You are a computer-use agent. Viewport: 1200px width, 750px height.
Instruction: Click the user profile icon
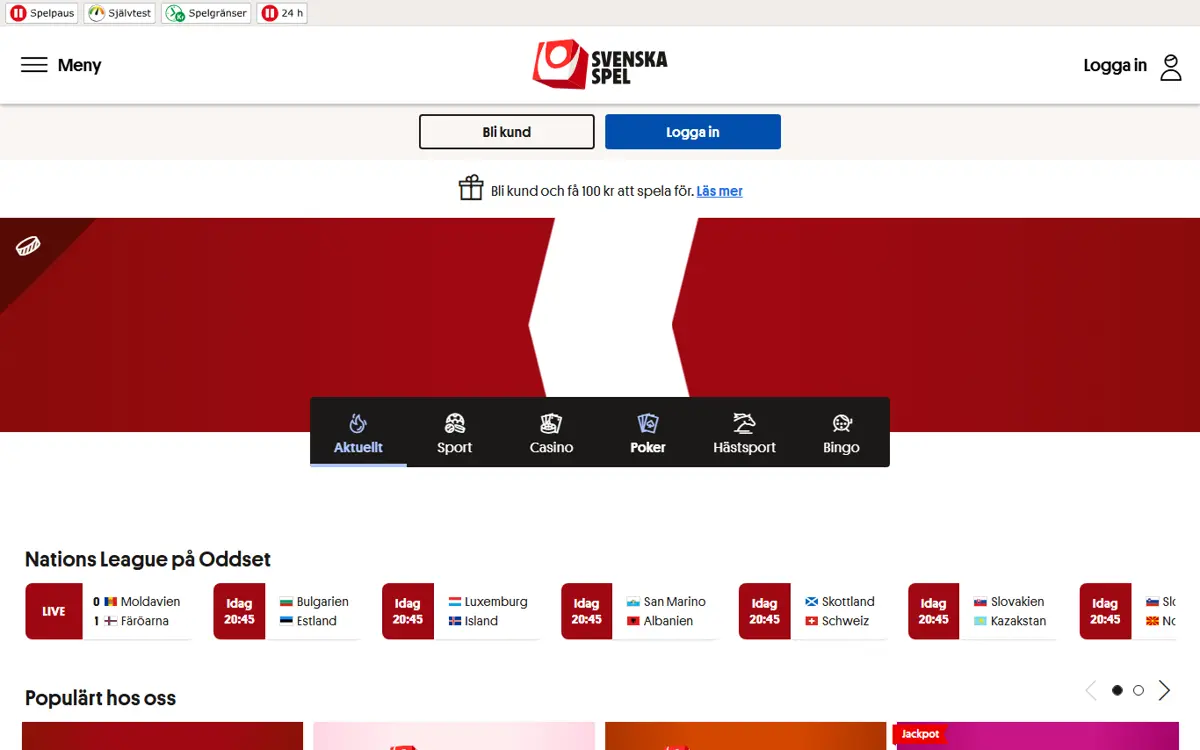pyautogui.click(x=1171, y=67)
